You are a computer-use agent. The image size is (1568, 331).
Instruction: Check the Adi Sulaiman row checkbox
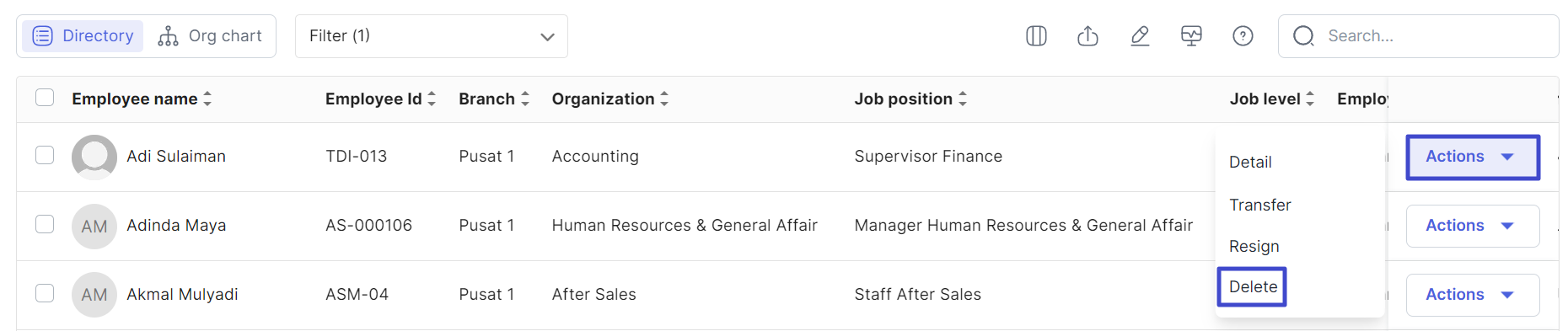pyautogui.click(x=45, y=155)
